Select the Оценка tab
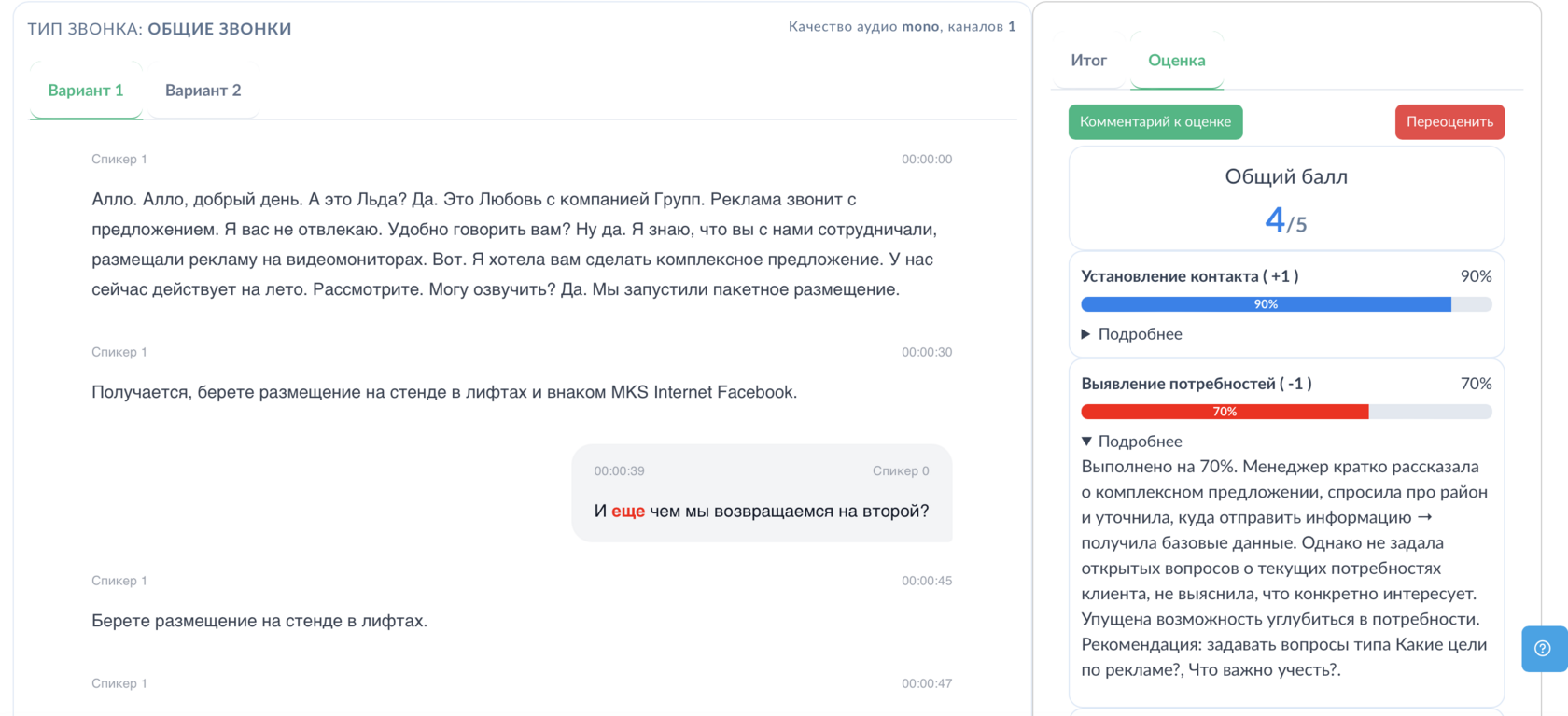 point(1176,61)
